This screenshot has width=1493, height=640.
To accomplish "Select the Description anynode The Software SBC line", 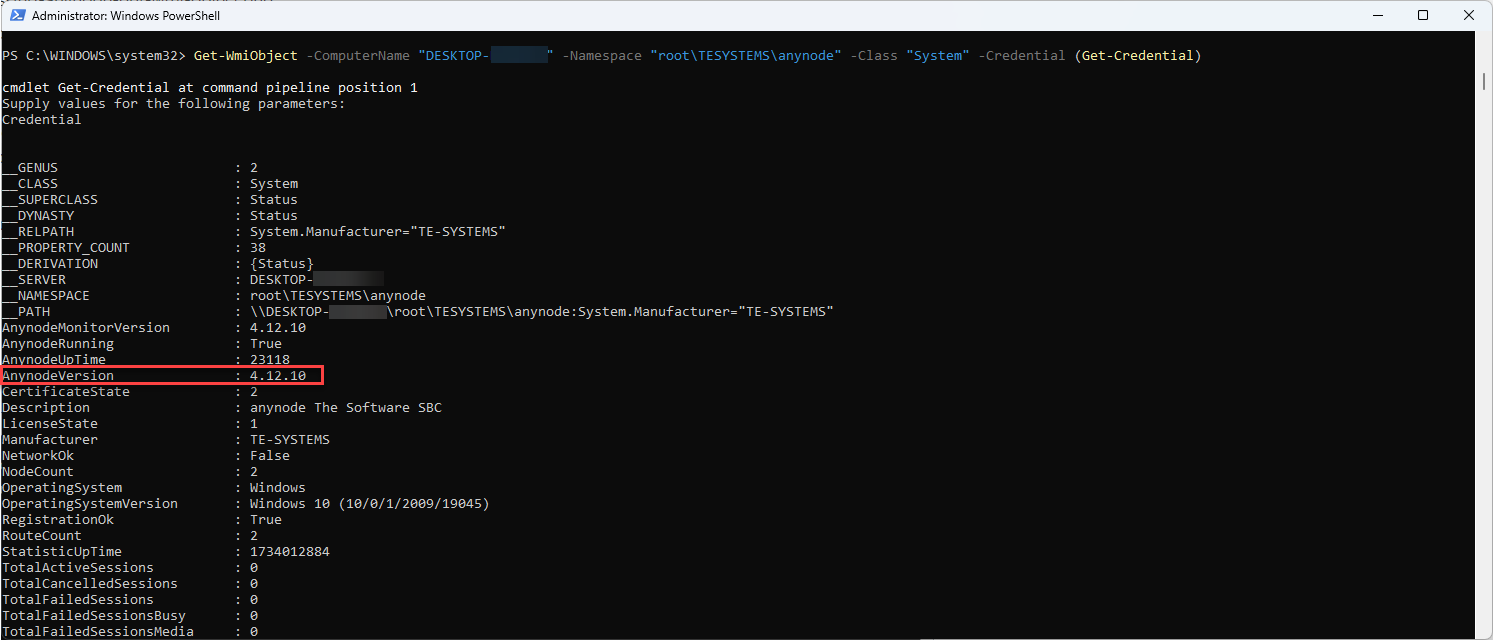I will (220, 407).
